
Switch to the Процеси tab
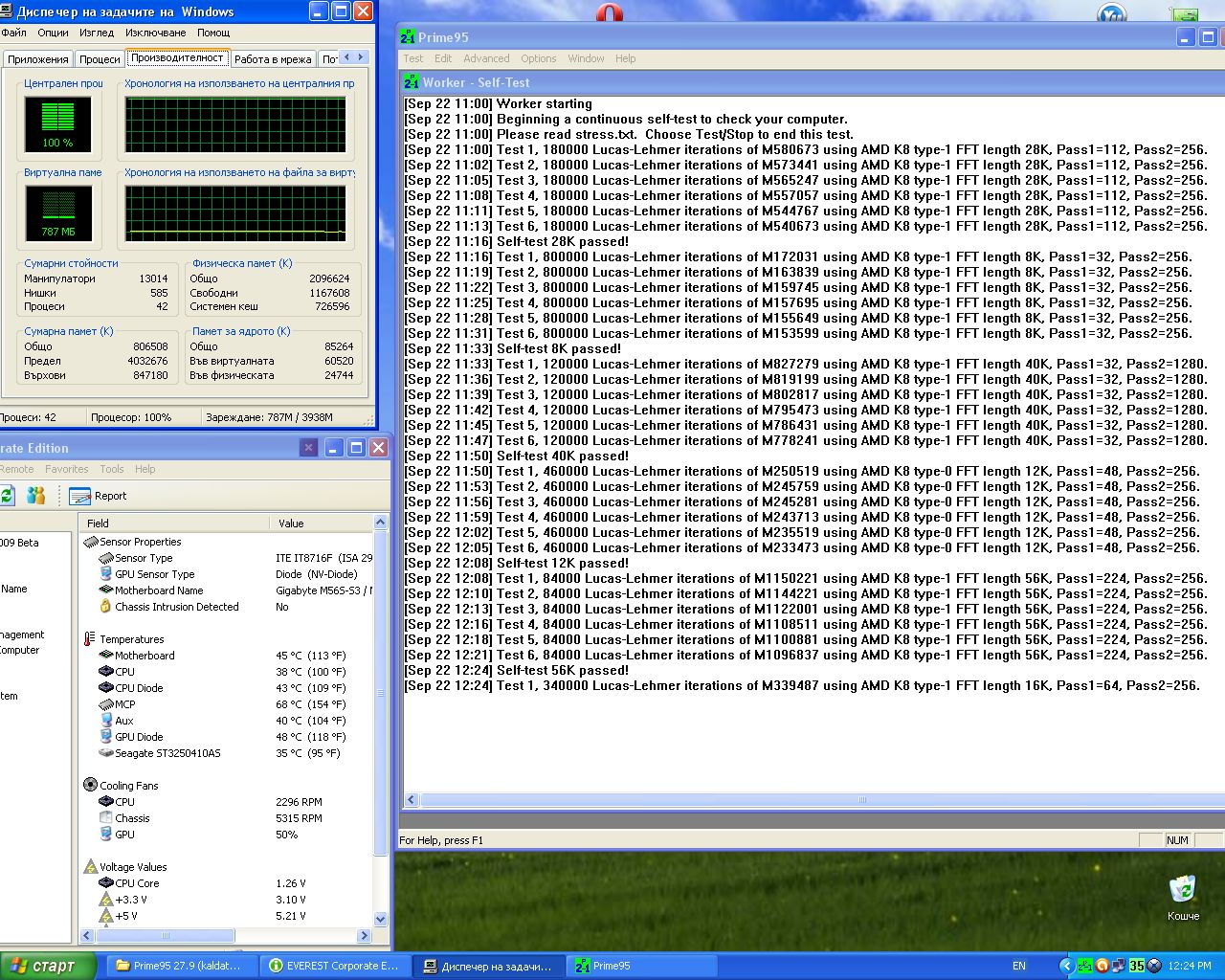tap(100, 59)
